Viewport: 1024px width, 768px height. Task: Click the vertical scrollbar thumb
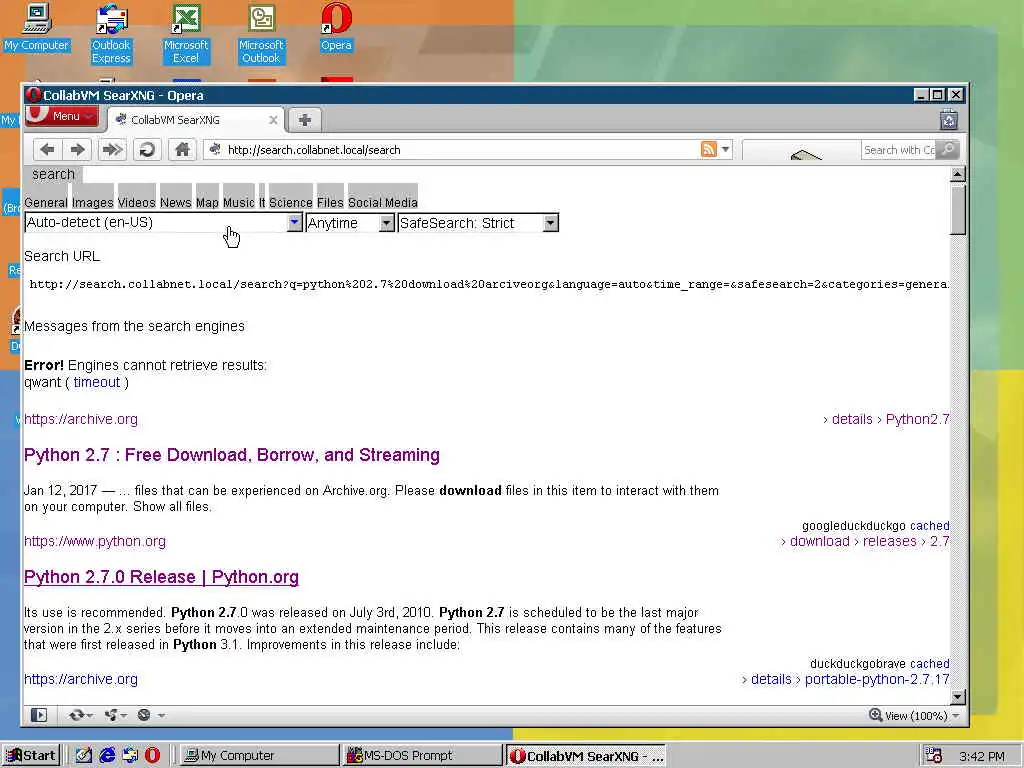tap(957, 209)
